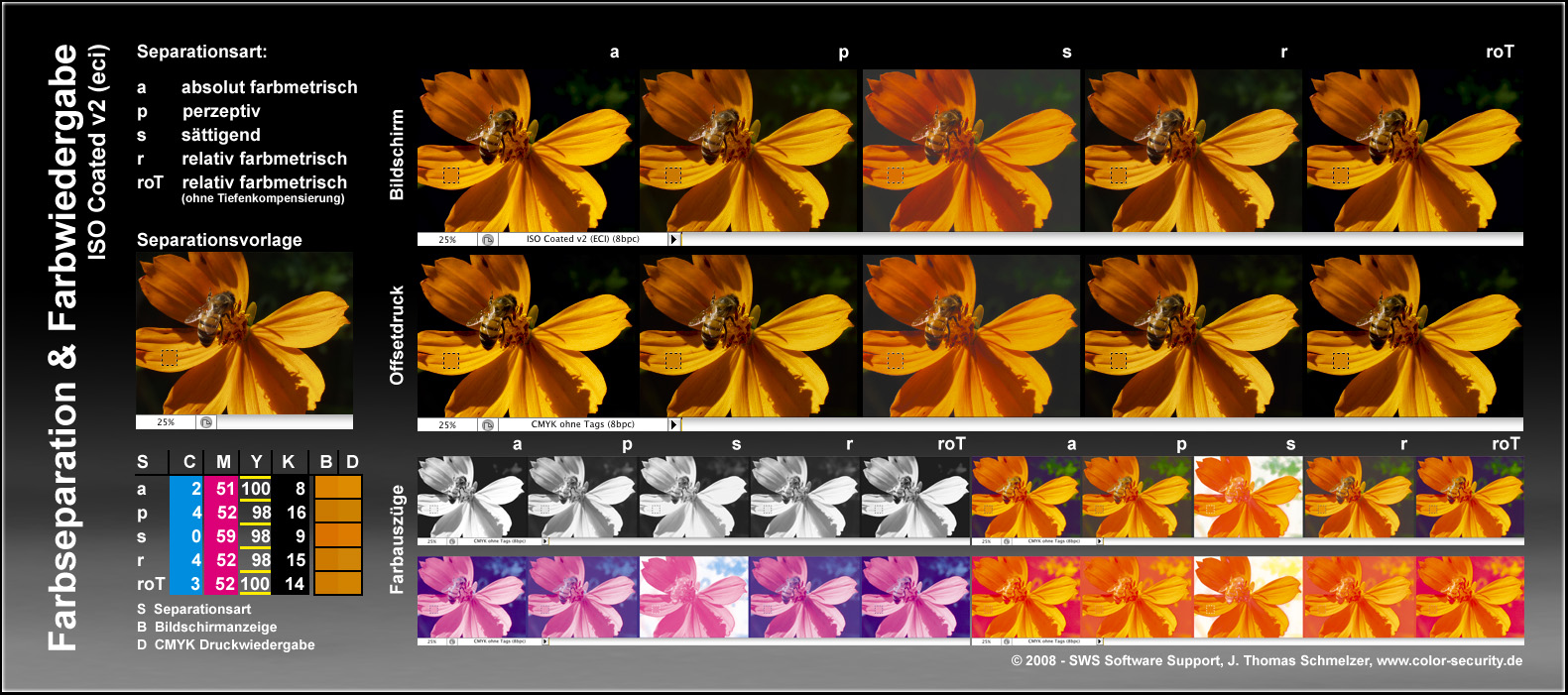Open the small arrow under the grayscale separation strip
1568x695 pixels.
tap(544, 541)
